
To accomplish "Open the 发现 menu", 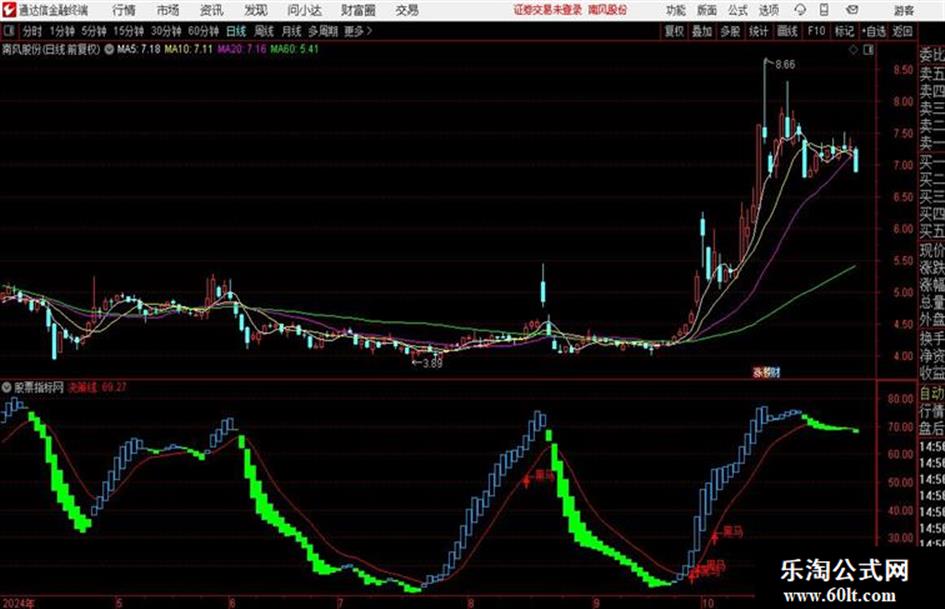I will [x=256, y=10].
